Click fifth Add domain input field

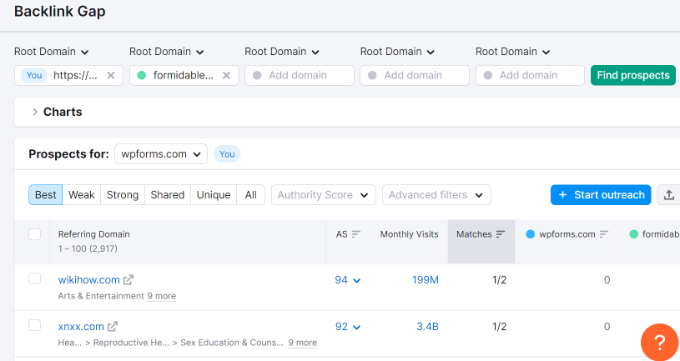coord(530,75)
